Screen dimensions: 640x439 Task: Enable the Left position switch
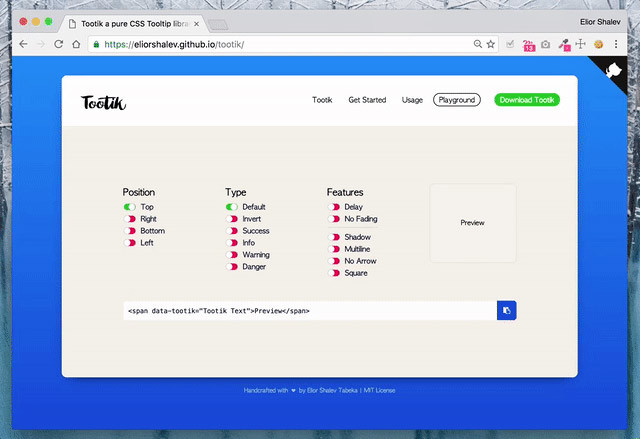pos(129,243)
